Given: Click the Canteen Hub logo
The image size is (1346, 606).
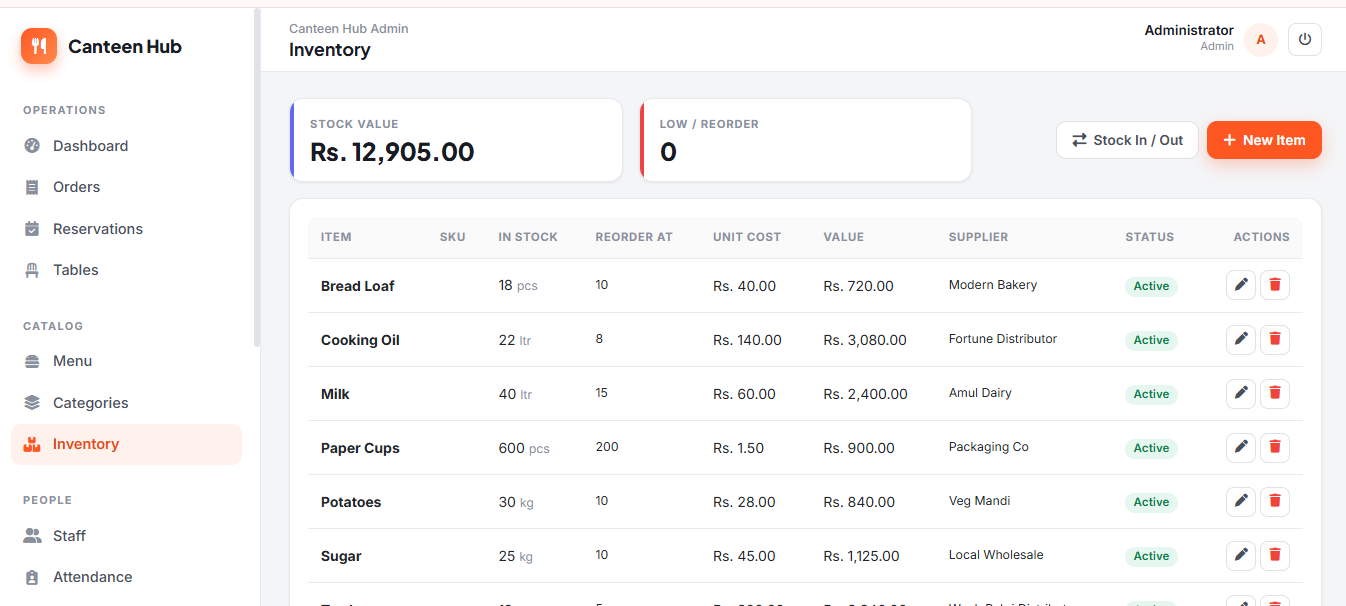Looking at the screenshot, I should (39, 46).
